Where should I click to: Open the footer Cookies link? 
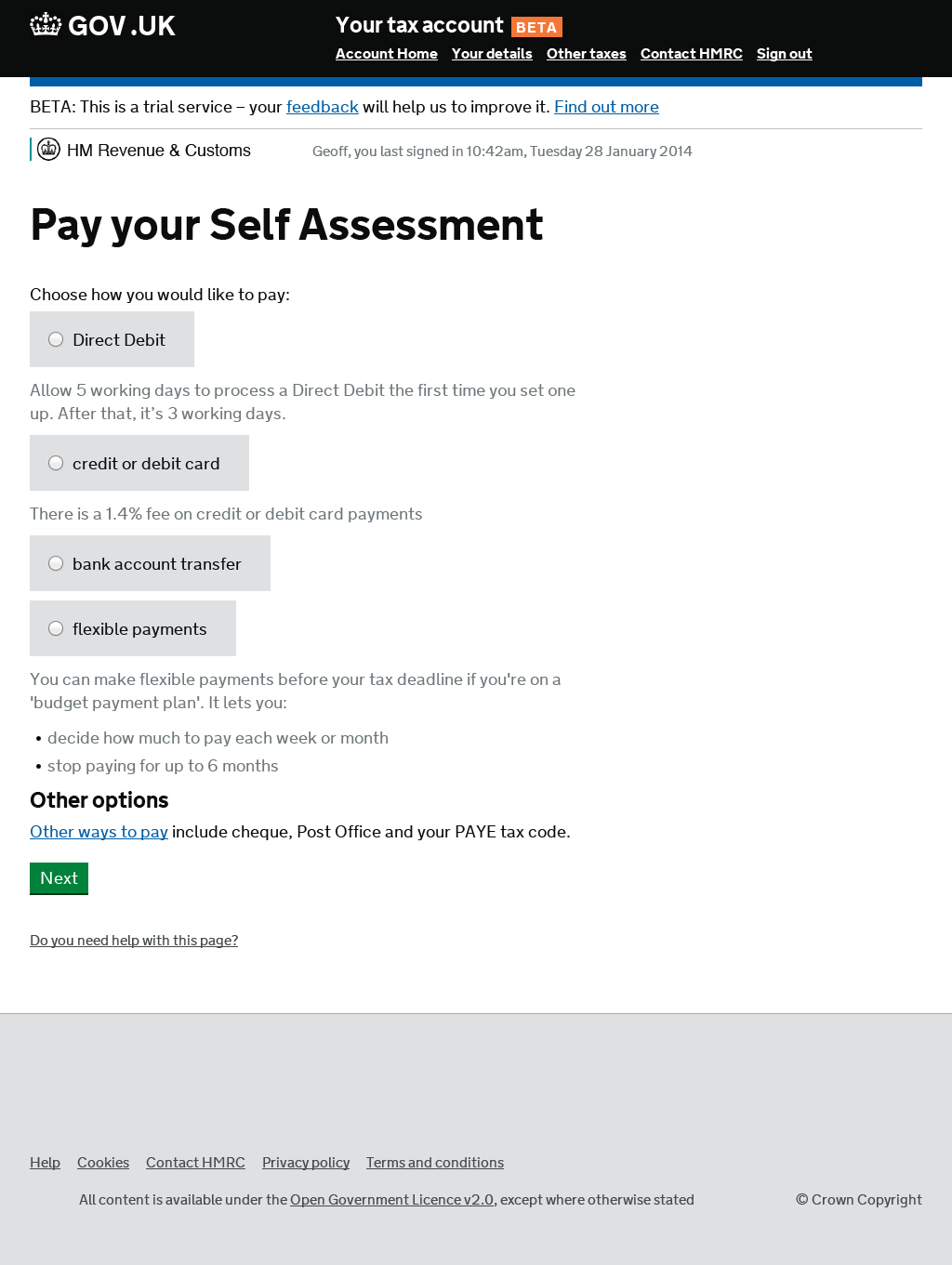pyautogui.click(x=103, y=1163)
